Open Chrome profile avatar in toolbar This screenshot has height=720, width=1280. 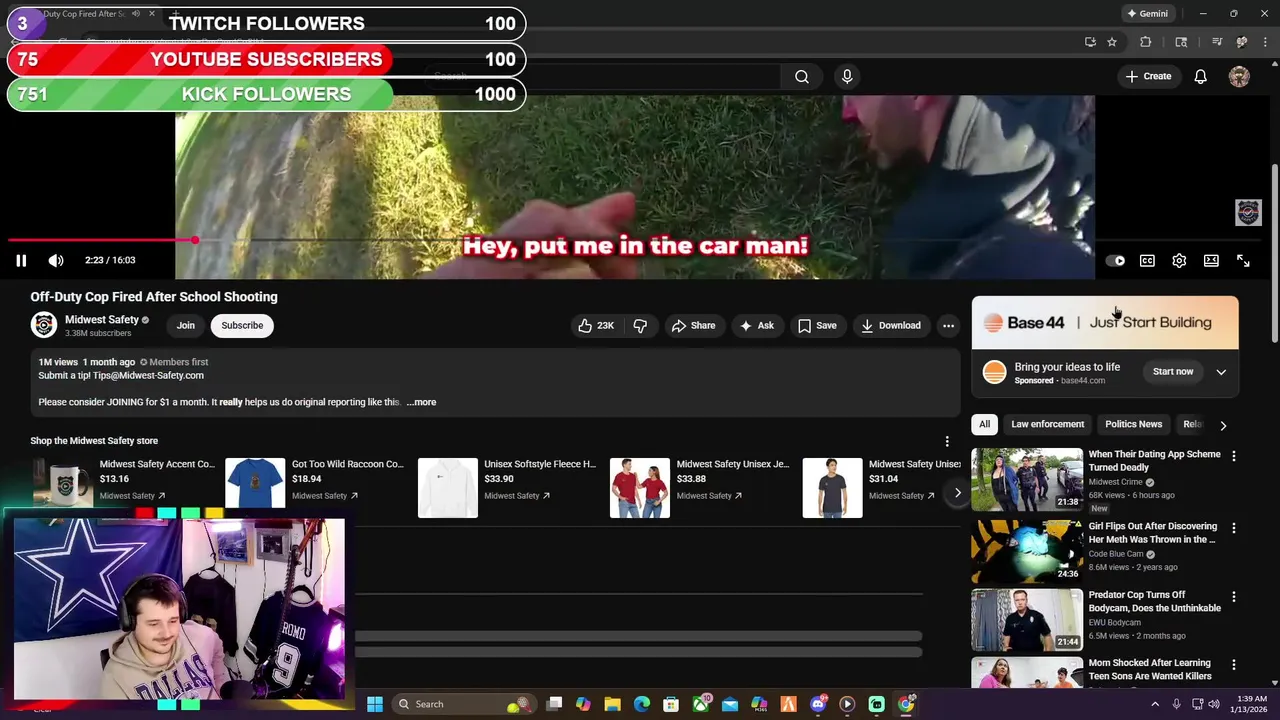1241,42
